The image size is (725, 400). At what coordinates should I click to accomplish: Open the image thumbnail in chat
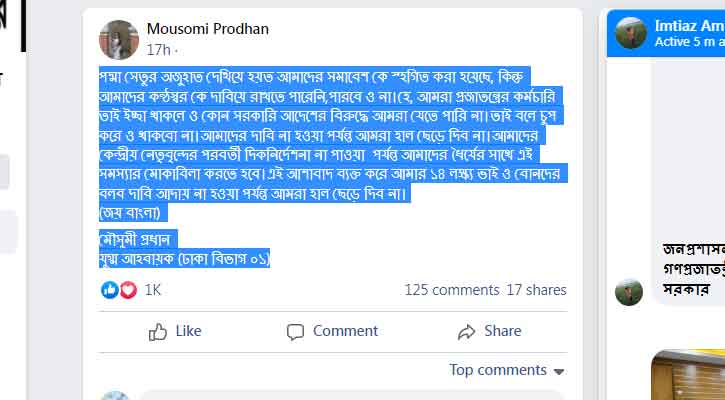pyautogui.click(x=690, y=375)
